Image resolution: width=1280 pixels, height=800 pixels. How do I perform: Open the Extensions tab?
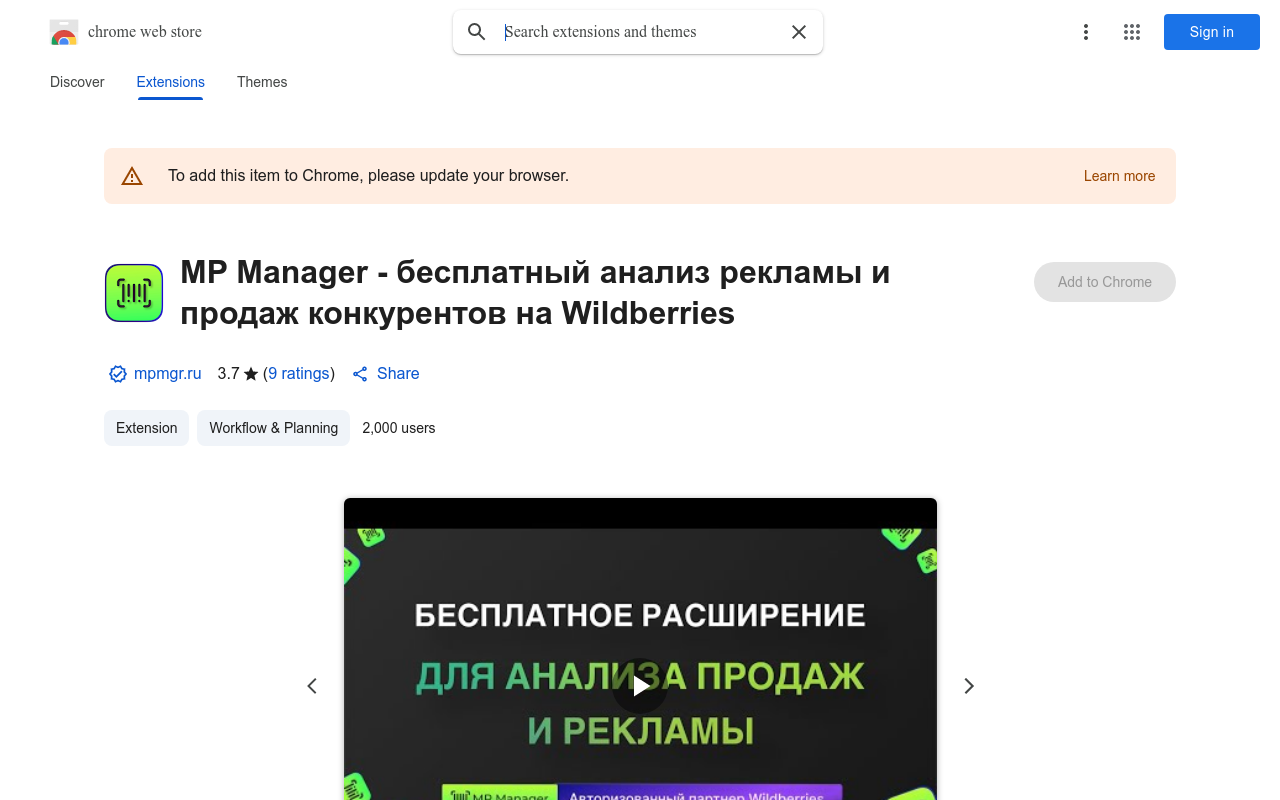[171, 82]
